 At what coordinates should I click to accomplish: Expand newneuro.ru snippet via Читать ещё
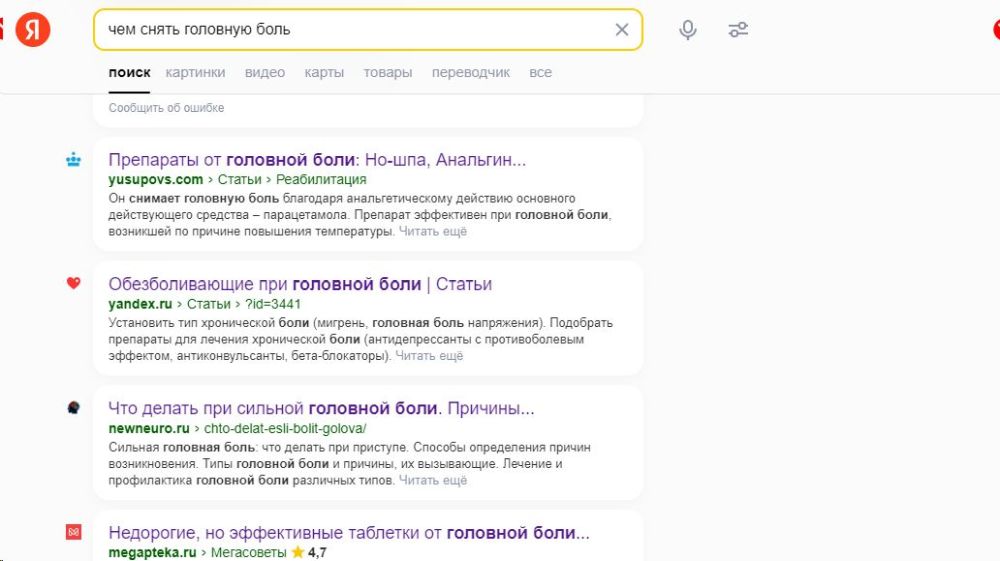point(433,480)
